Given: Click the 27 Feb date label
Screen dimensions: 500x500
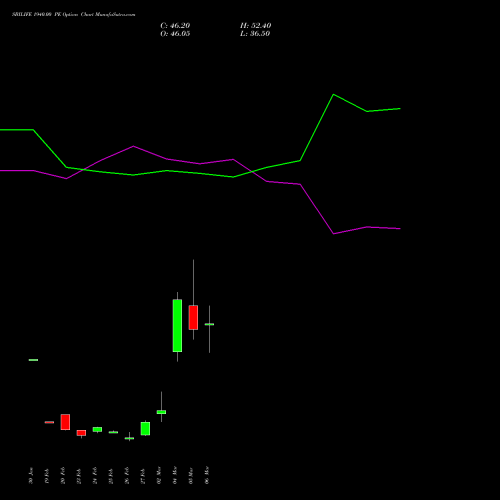Looking at the screenshot, I should coord(143,476).
